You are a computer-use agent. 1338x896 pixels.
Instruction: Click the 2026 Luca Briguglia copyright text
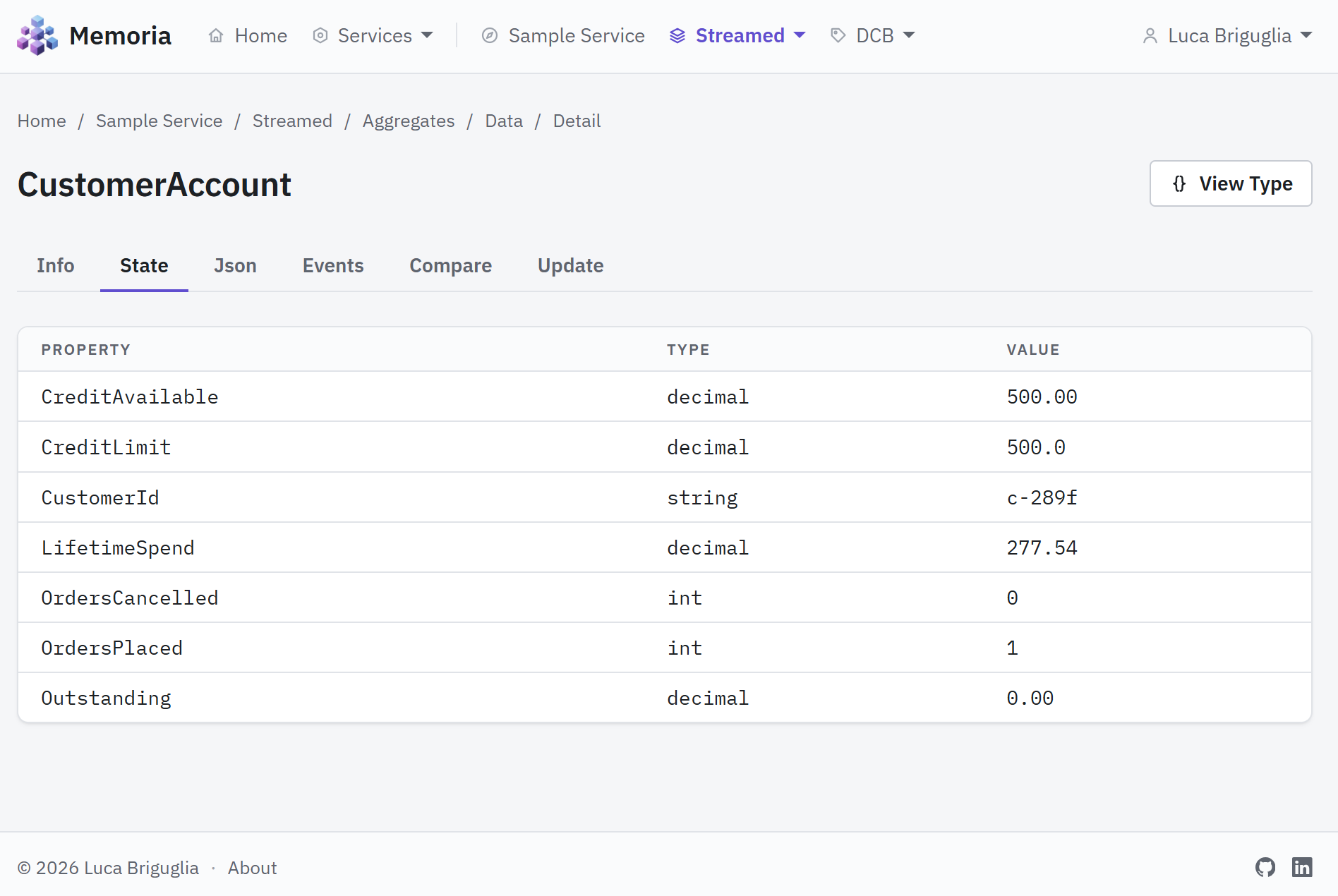108,868
